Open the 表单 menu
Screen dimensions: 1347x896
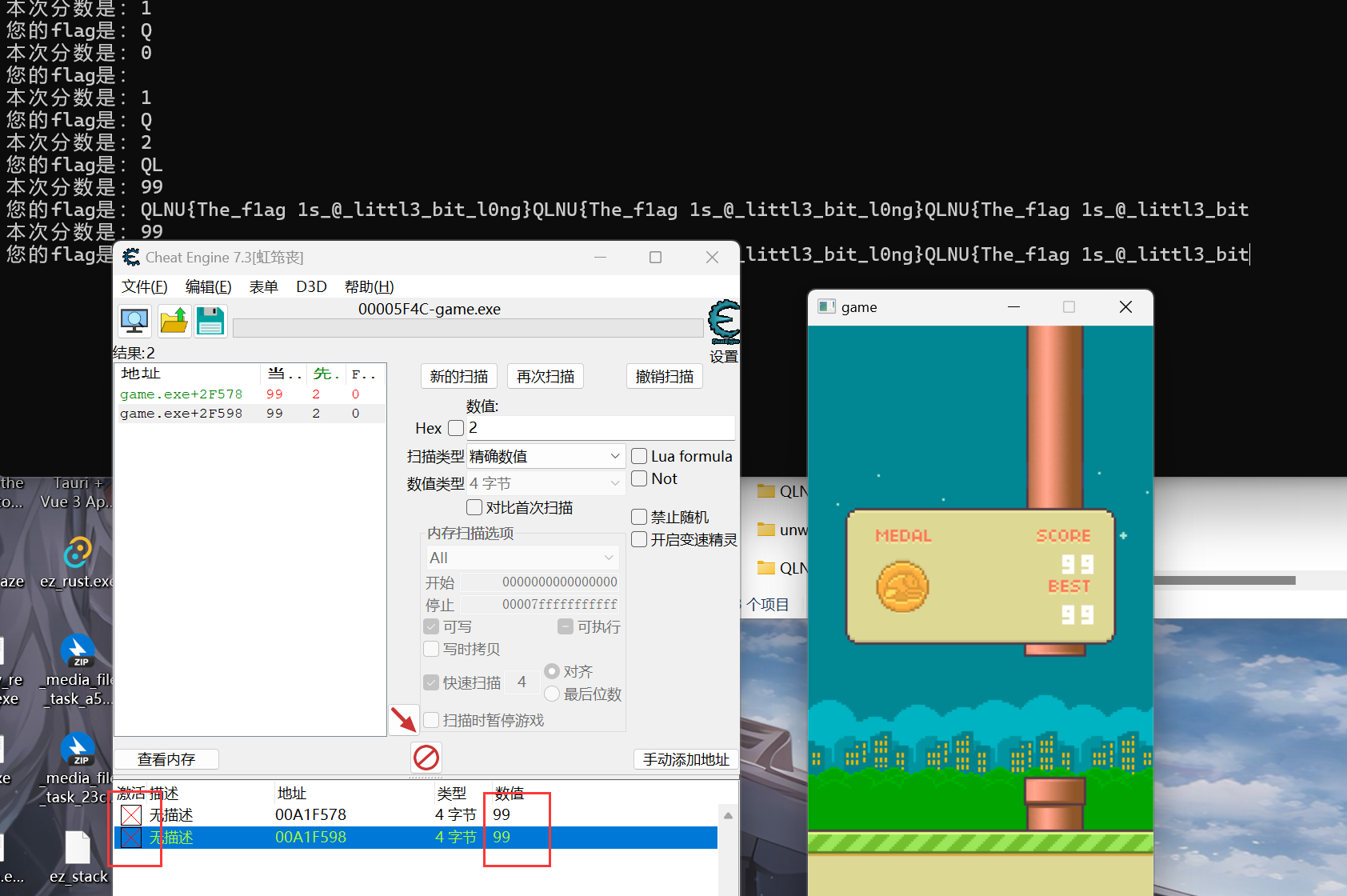[x=264, y=286]
